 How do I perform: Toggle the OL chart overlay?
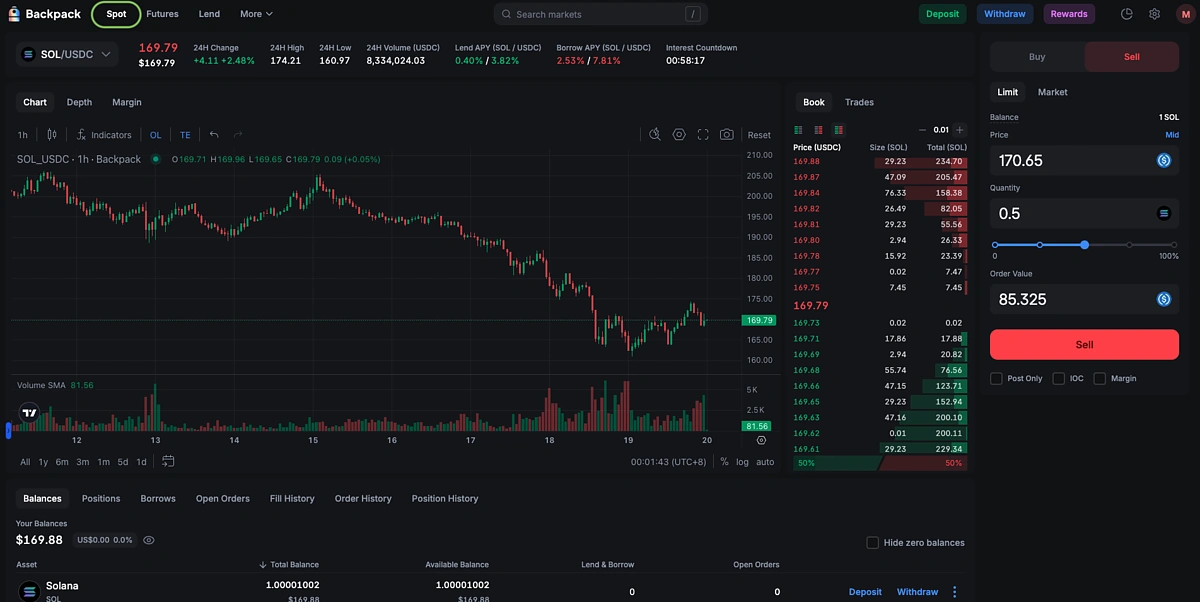click(156, 135)
